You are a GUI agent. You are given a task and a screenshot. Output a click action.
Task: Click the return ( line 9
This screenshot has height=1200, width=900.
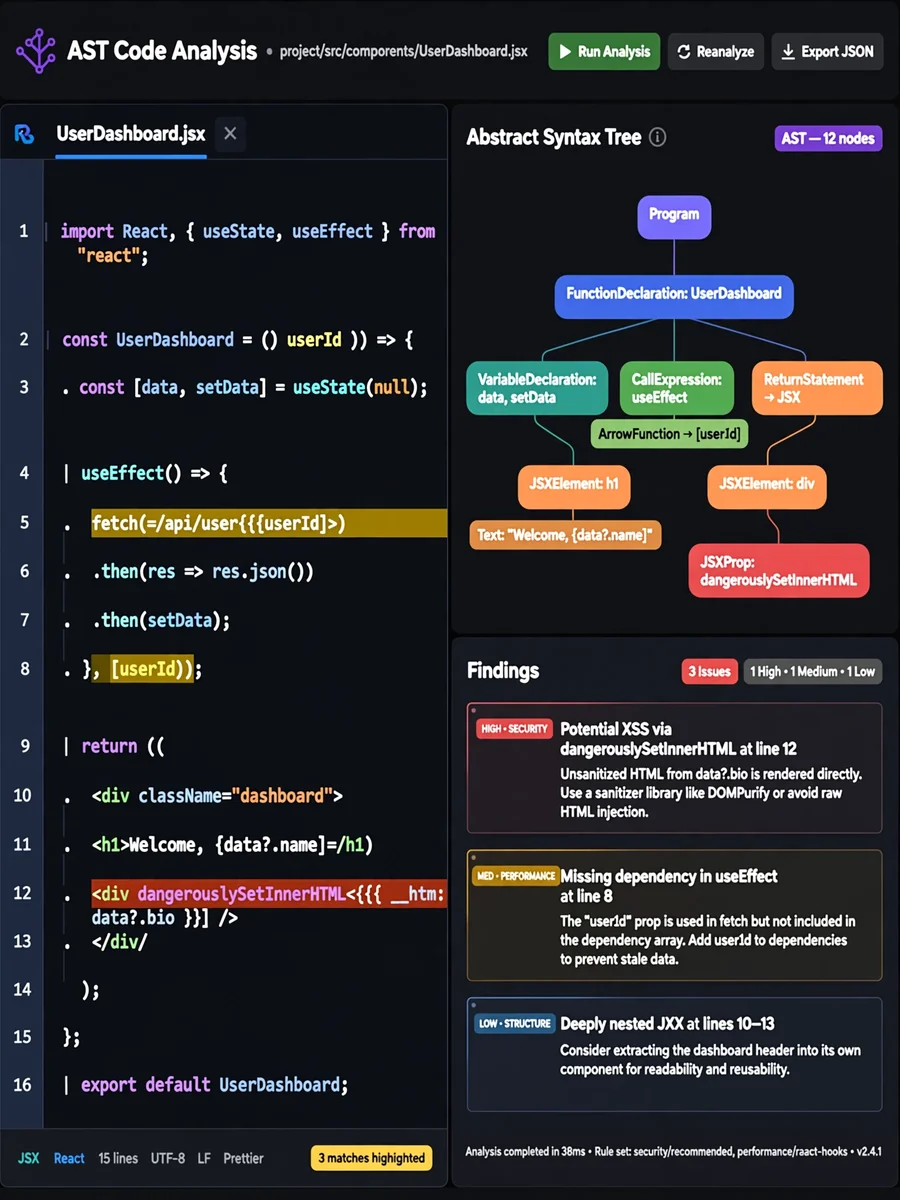[x=122, y=747]
